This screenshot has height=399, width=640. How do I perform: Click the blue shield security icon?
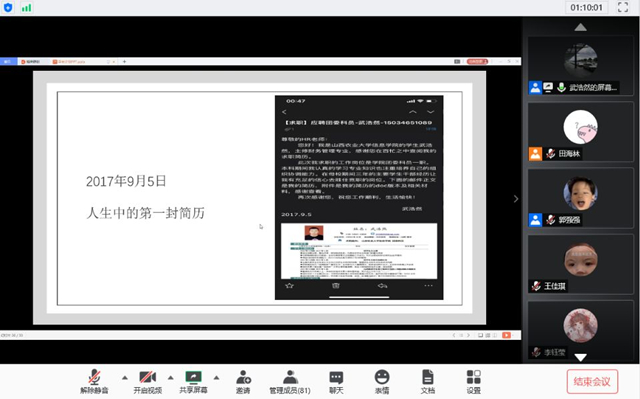tap(8, 7)
